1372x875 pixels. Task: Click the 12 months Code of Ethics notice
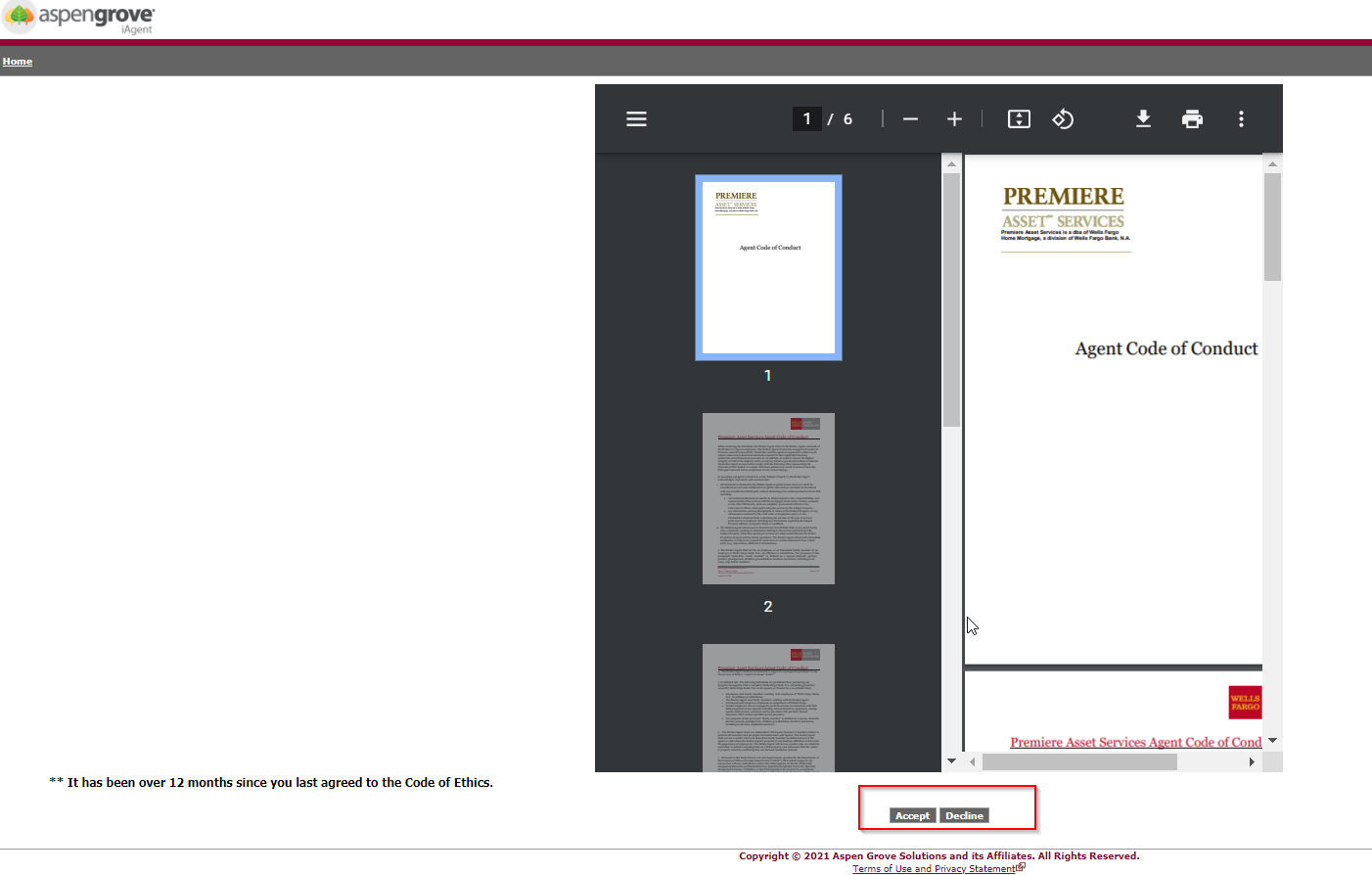pos(271,782)
